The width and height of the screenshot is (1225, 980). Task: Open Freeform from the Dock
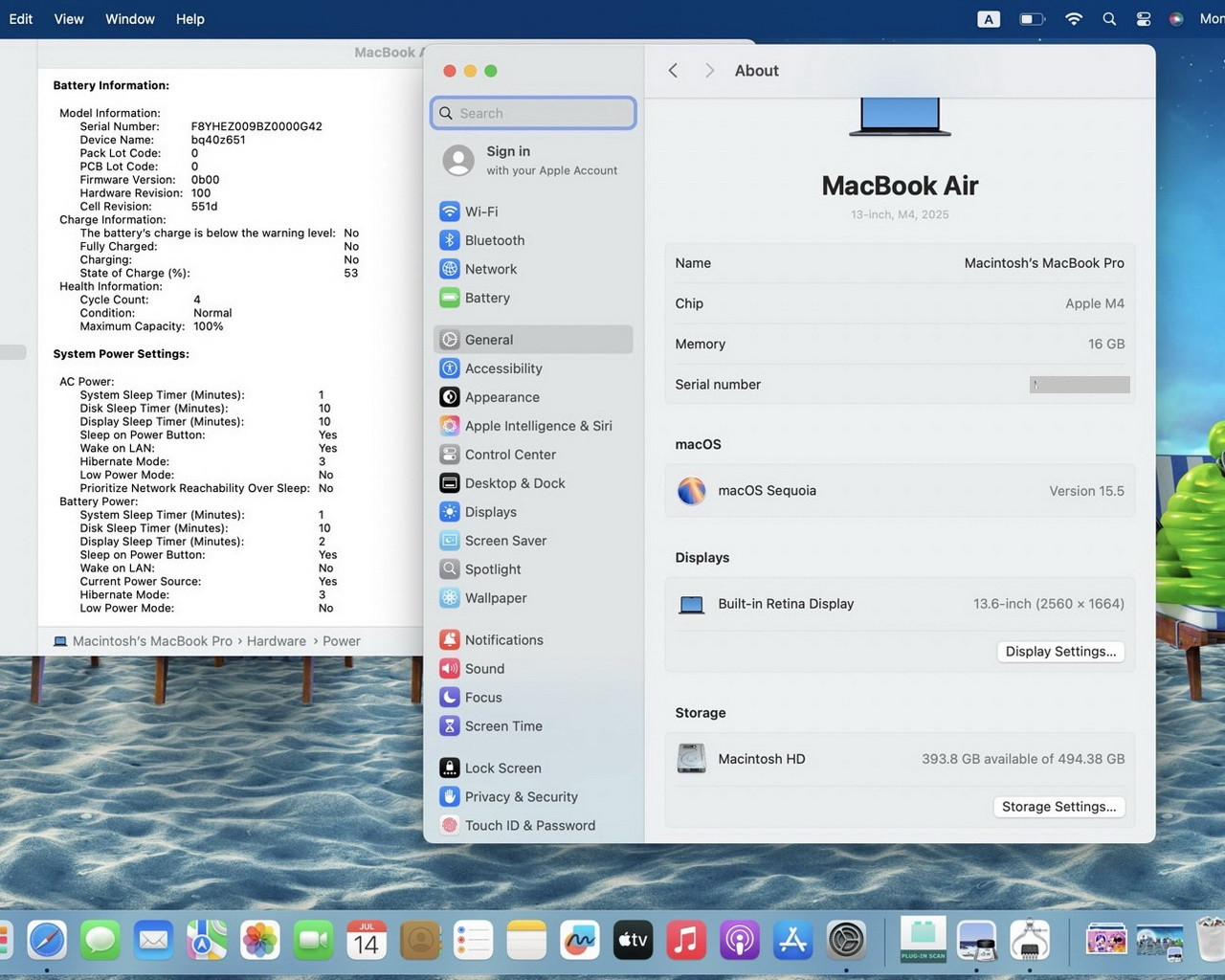(x=580, y=941)
